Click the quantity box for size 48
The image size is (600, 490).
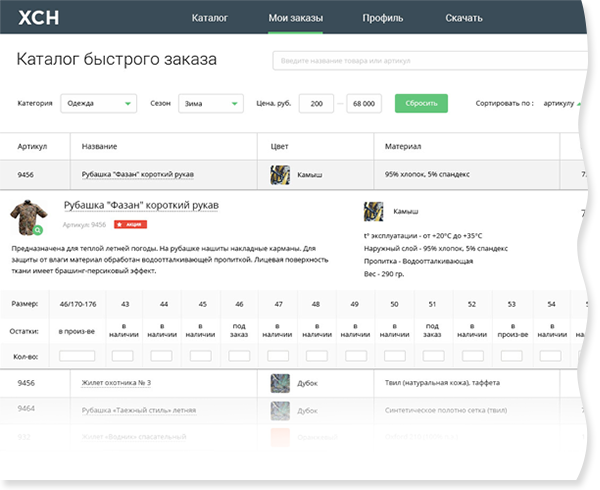(317, 356)
